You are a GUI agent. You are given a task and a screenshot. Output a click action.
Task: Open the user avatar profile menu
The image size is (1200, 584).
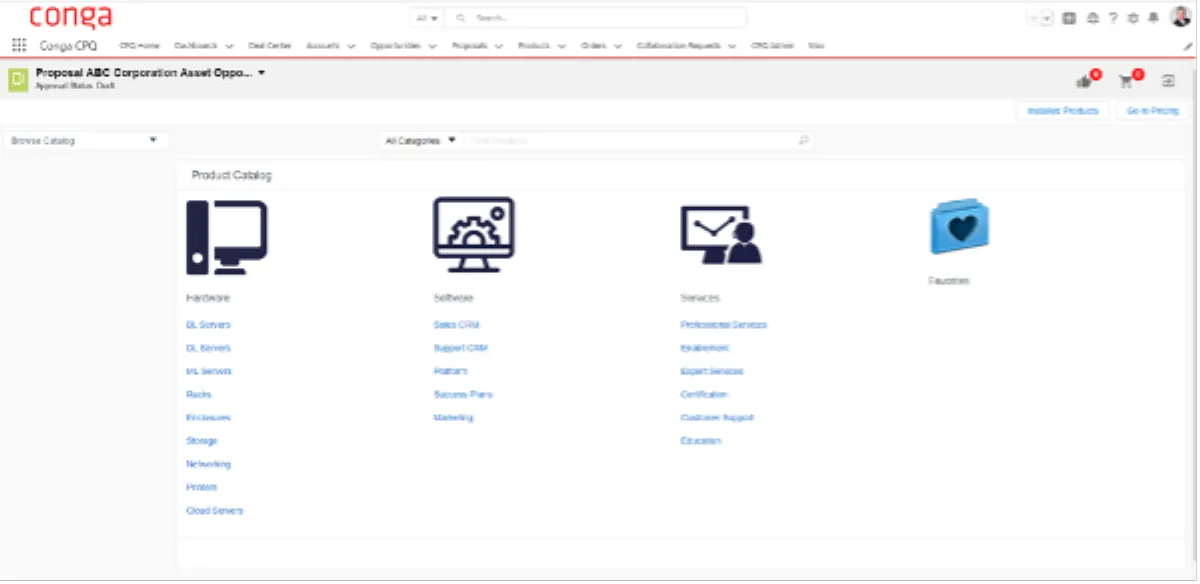tap(1181, 17)
